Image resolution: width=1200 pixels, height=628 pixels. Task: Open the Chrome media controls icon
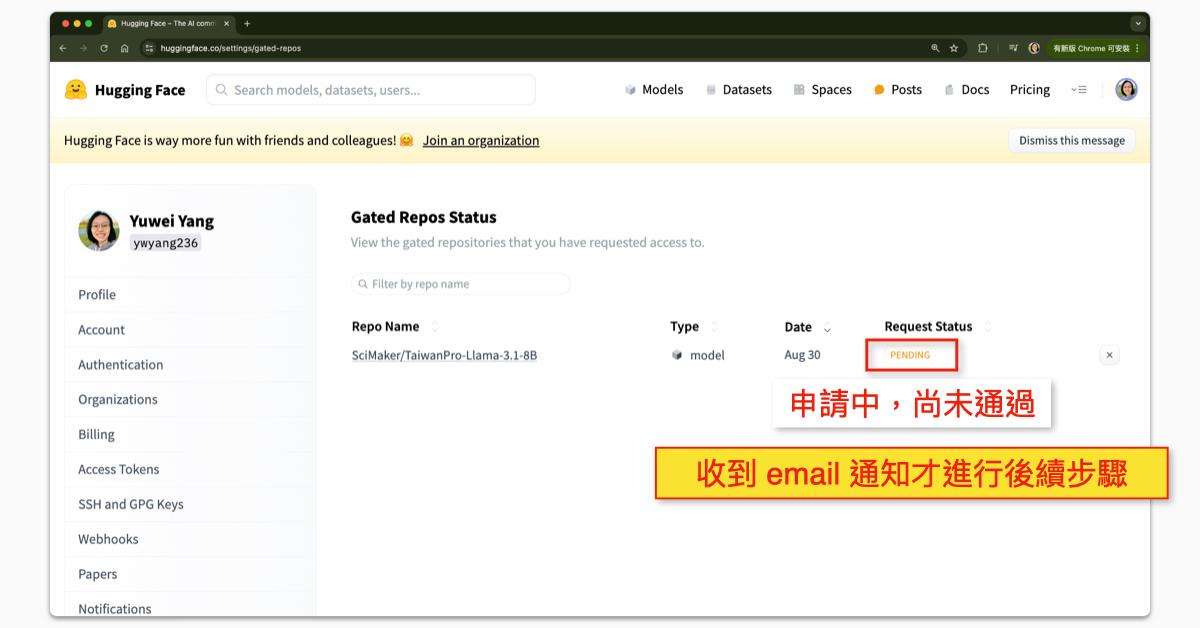(1013, 48)
